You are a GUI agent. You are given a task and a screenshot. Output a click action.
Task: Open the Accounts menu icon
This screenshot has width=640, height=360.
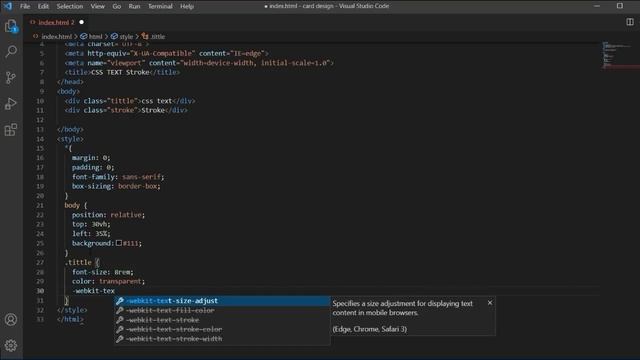pyautogui.click(x=11, y=319)
